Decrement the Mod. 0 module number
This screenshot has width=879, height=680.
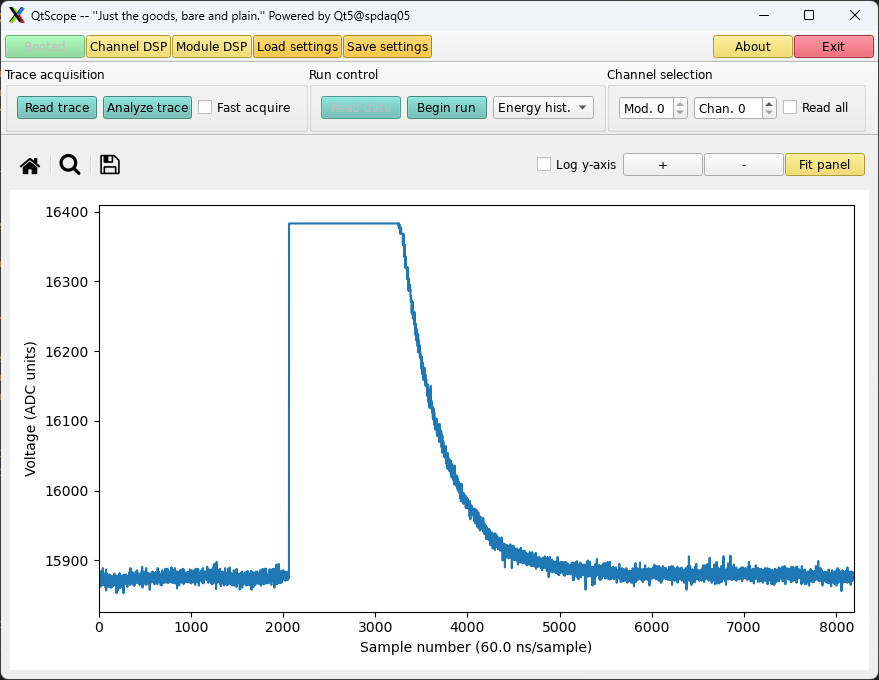[680, 113]
